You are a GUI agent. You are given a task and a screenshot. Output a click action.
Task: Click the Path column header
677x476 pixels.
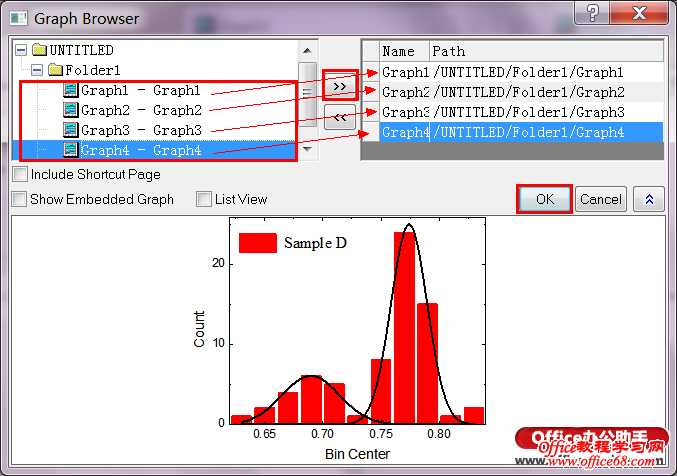click(547, 51)
